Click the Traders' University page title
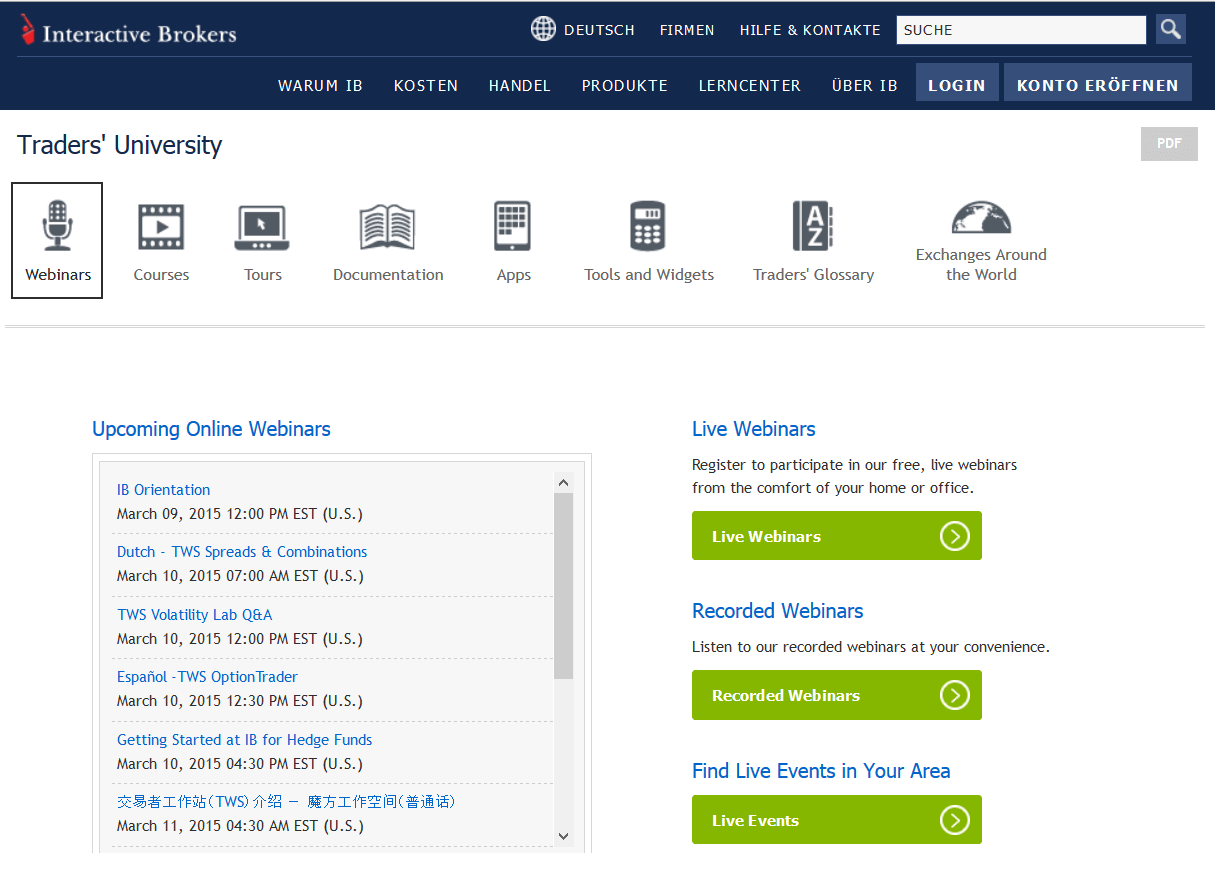 [x=120, y=145]
